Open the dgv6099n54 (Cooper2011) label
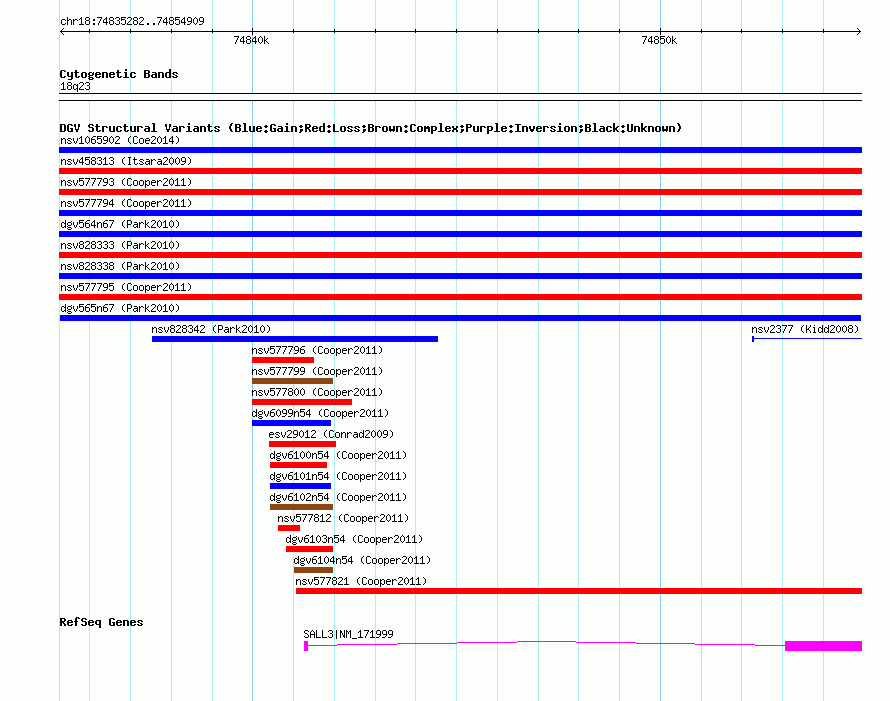Viewport: 890px width, 701px height. point(320,413)
